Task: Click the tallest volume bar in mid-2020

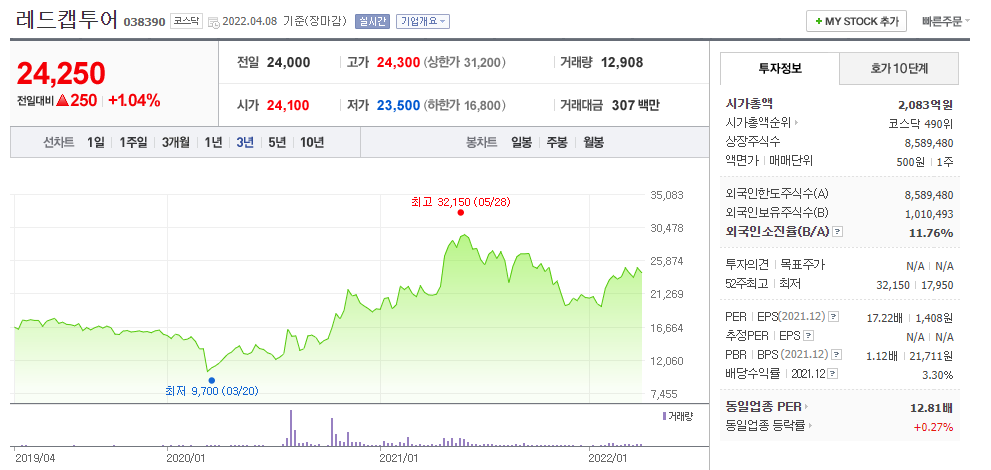Action: (291, 428)
